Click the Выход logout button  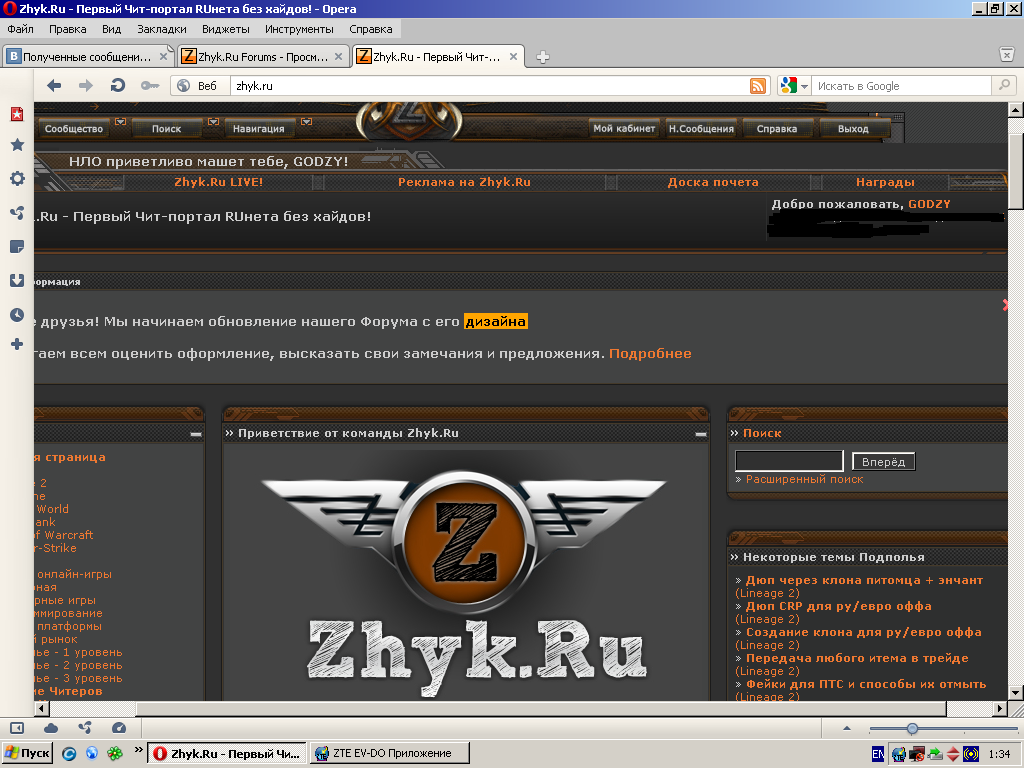[x=853, y=129]
